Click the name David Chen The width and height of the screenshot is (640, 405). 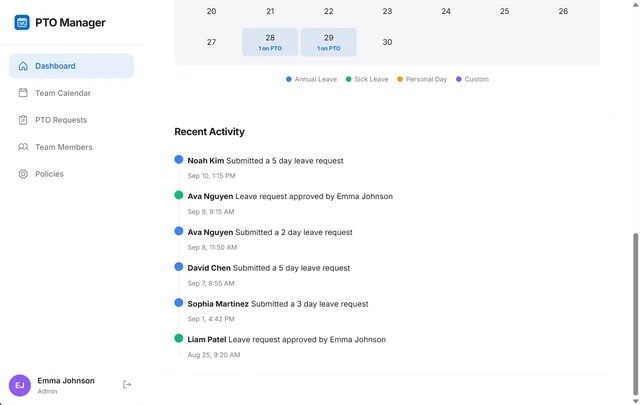[209, 268]
